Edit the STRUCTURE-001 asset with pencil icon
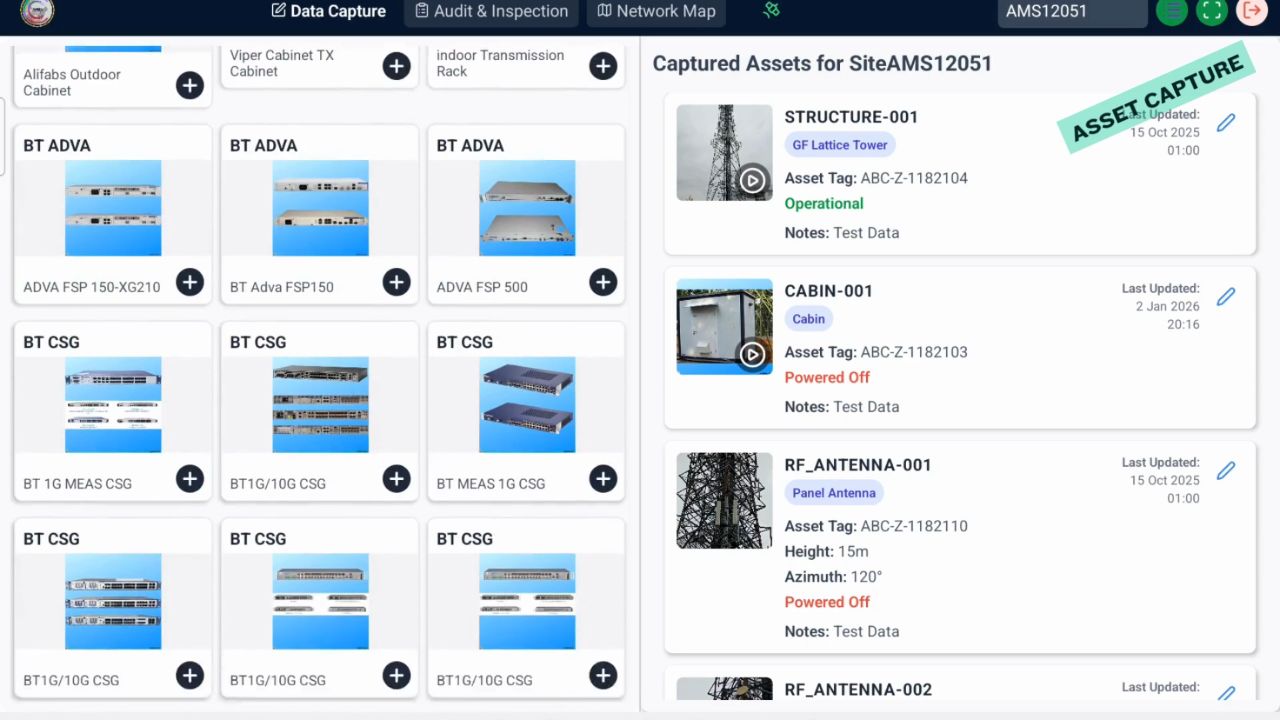 coord(1226,123)
